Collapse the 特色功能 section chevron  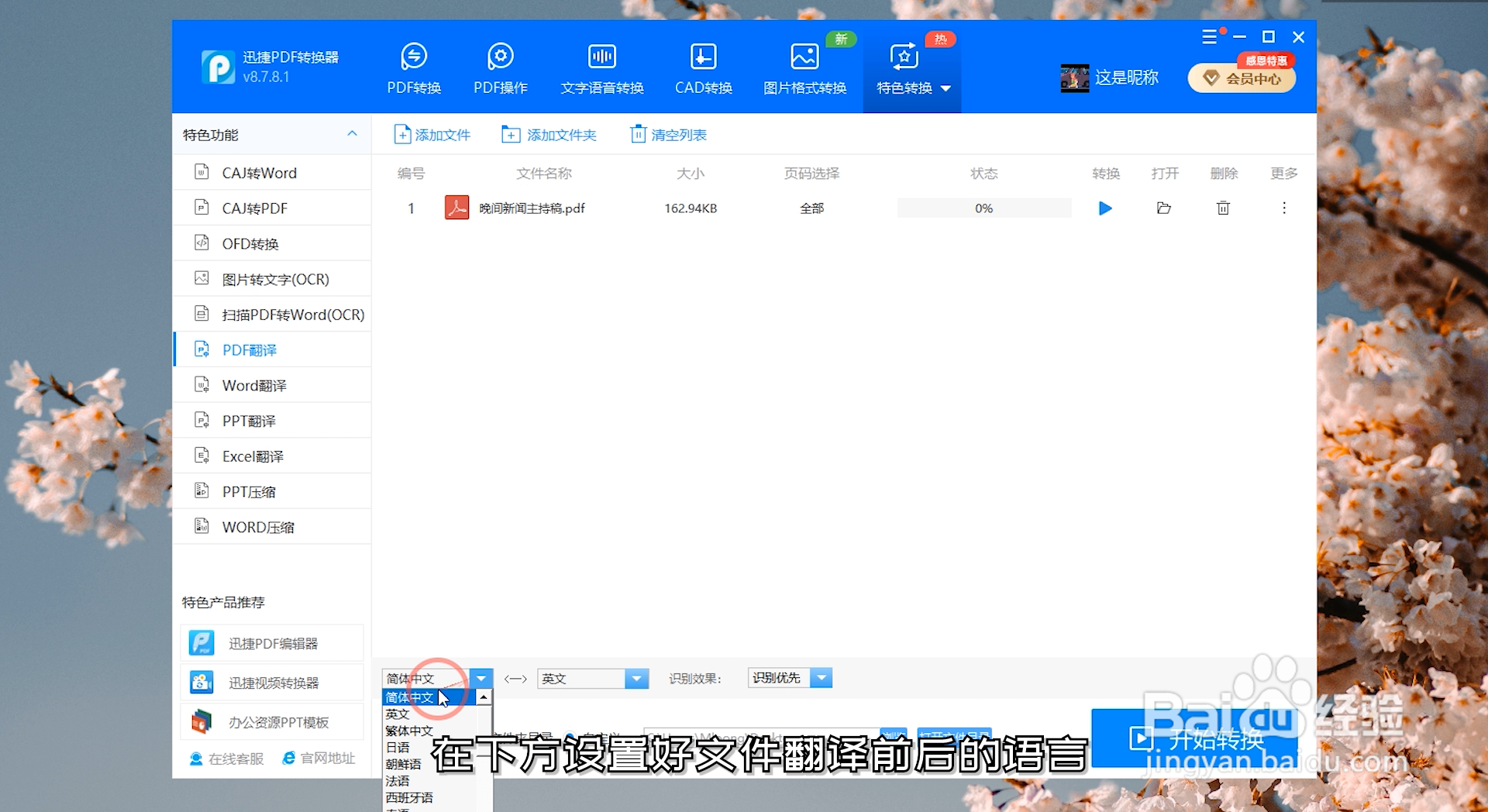coord(352,134)
